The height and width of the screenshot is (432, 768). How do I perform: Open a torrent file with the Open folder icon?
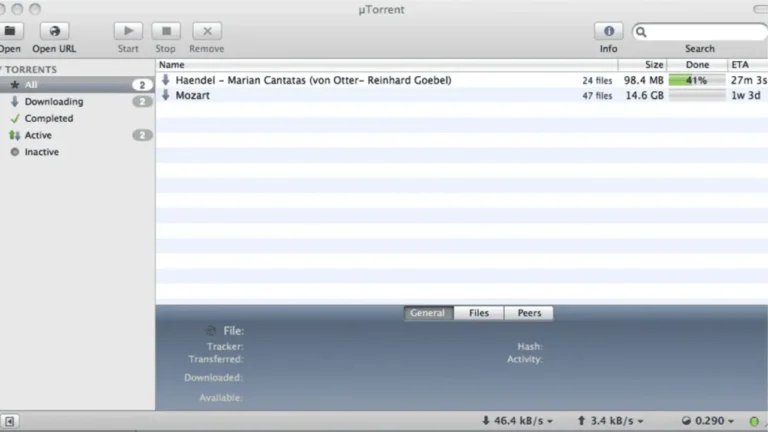[x=10, y=31]
